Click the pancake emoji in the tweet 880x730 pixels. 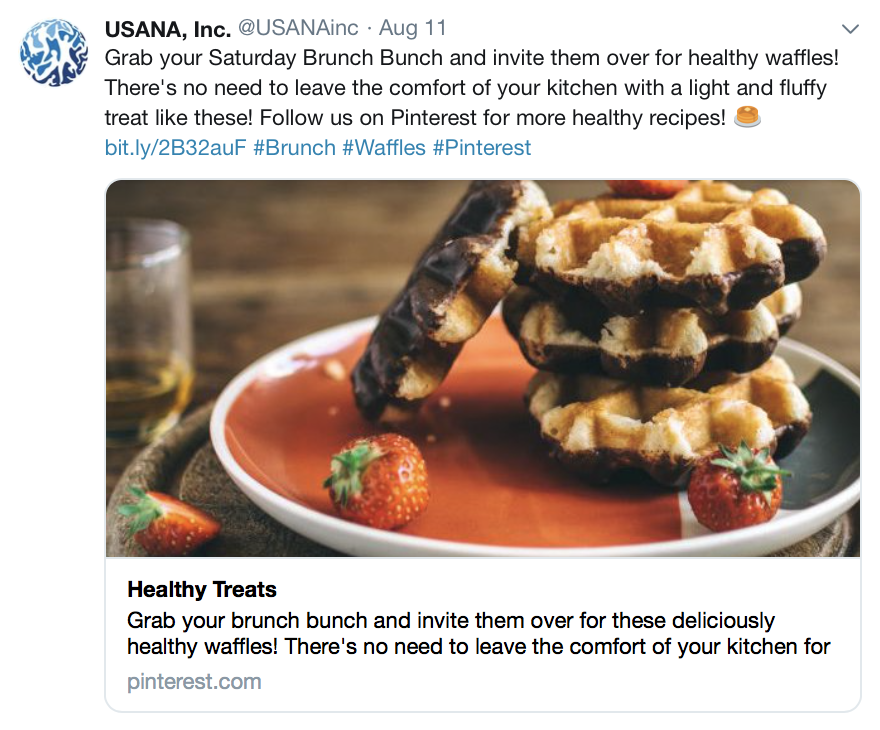747,117
